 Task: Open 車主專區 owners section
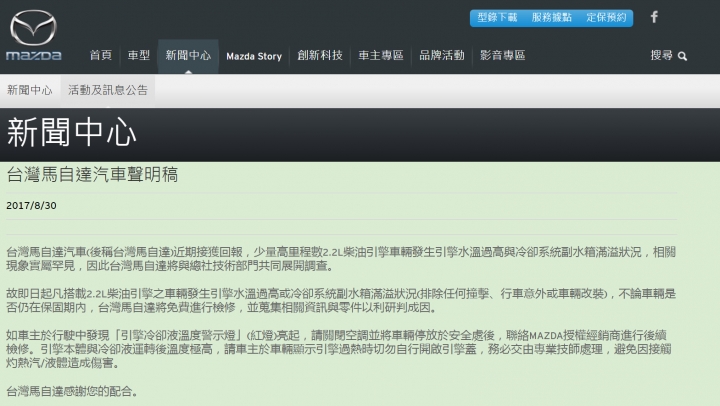pos(381,56)
